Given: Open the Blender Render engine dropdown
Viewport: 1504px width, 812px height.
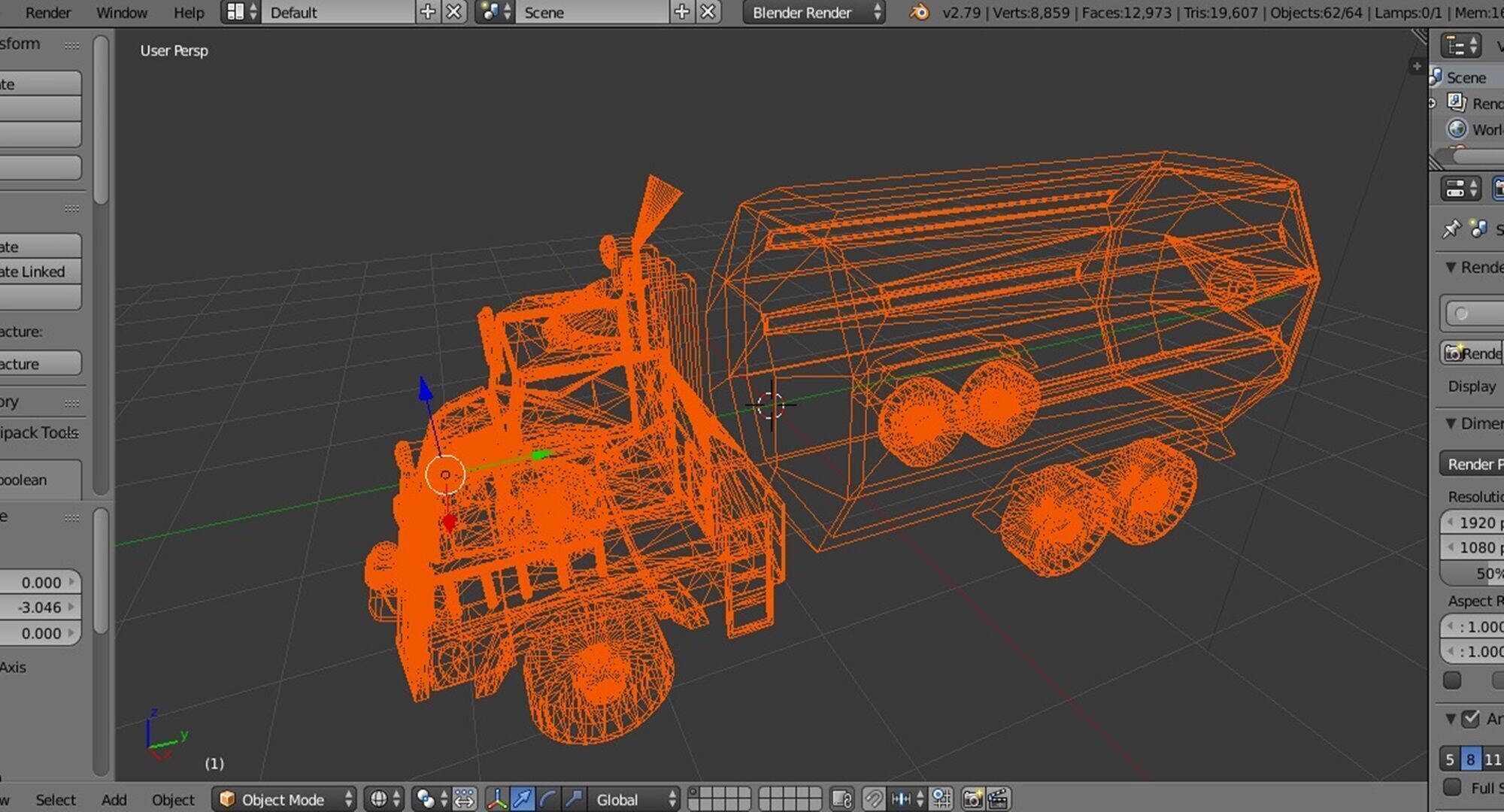Looking at the screenshot, I should tap(814, 12).
